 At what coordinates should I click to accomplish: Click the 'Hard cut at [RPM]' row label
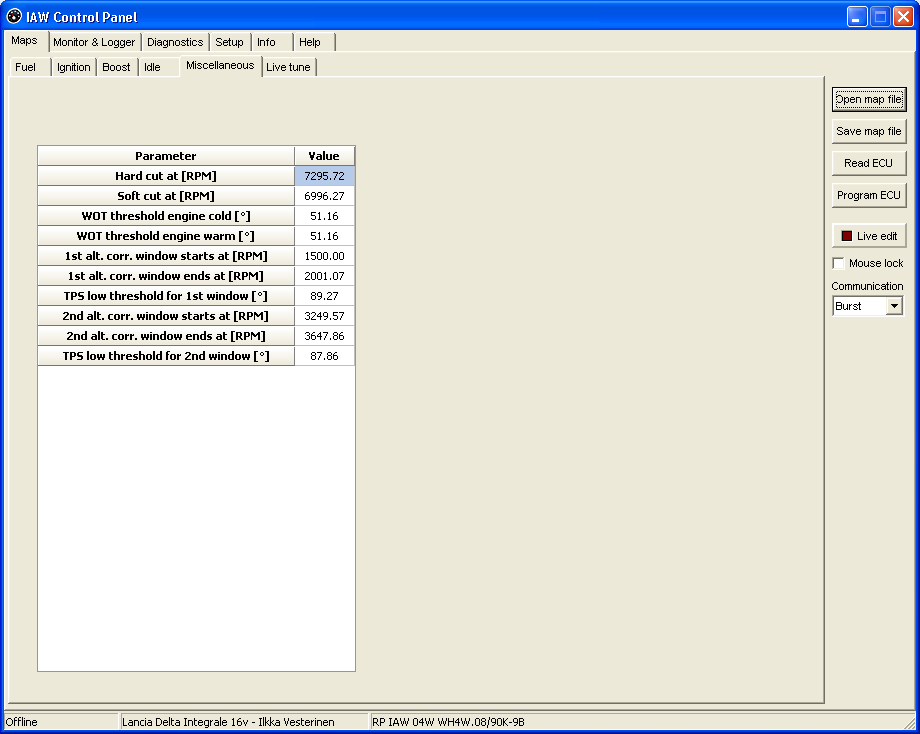[x=166, y=176]
